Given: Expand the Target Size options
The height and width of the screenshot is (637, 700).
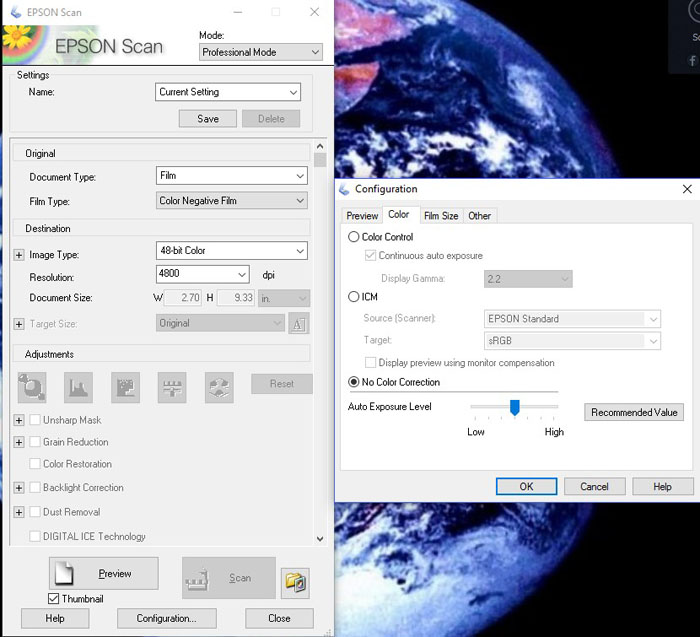Looking at the screenshot, I should [x=19, y=324].
